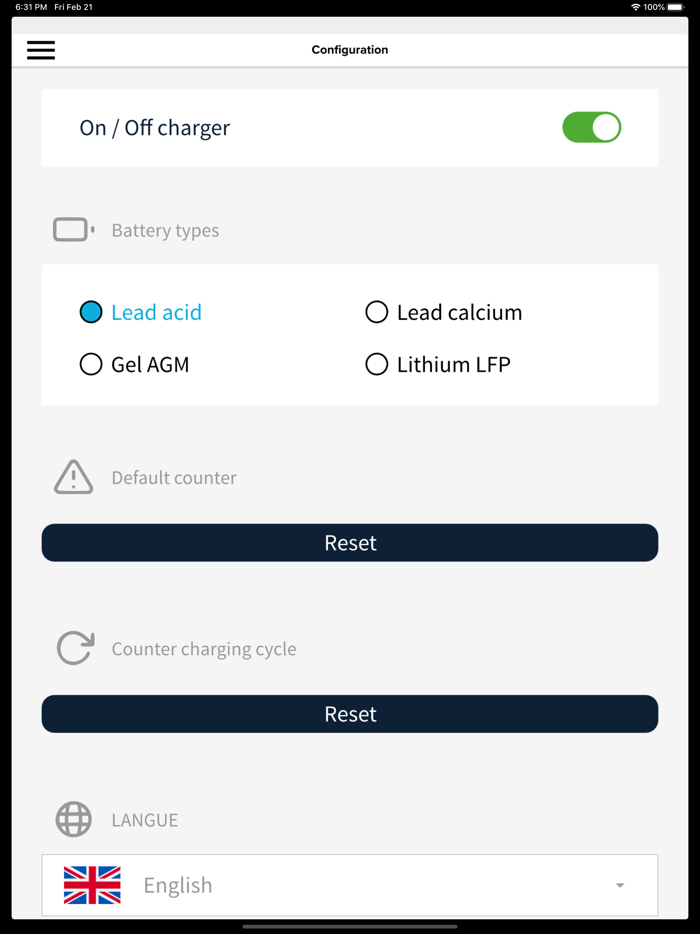
Task: Select the Lead calcium battery type
Action: [x=377, y=312]
